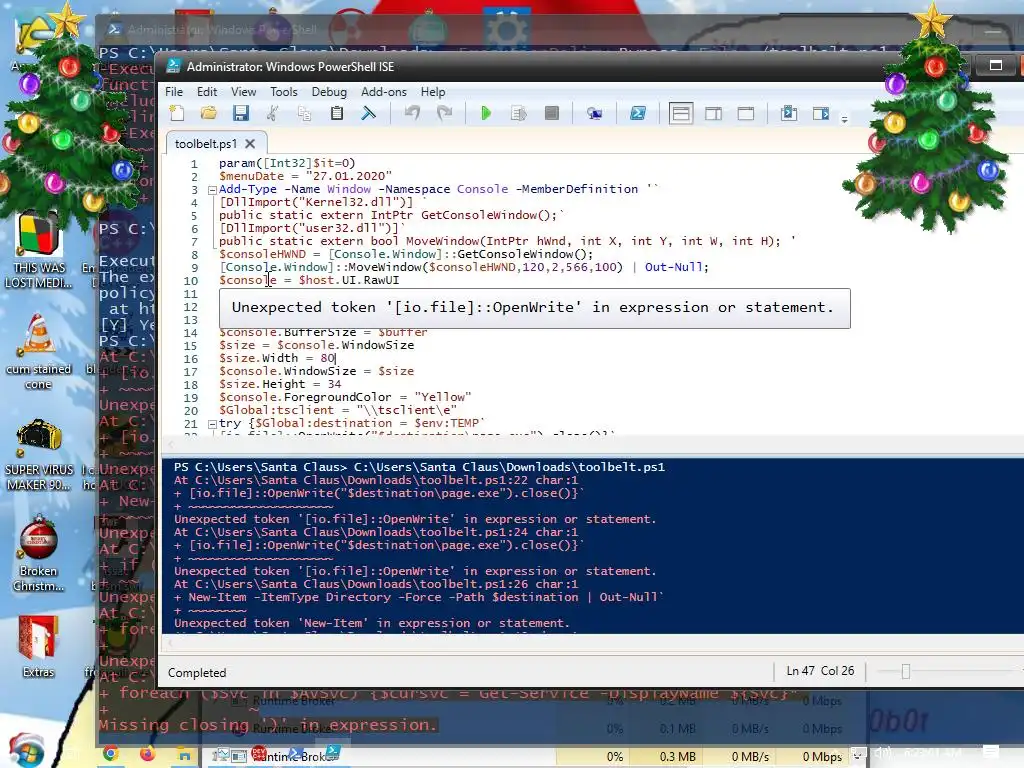The height and width of the screenshot is (768, 1024).
Task: Click line '$console.ForegroundColor = "Yellow"'
Action: pyautogui.click(x=345, y=397)
